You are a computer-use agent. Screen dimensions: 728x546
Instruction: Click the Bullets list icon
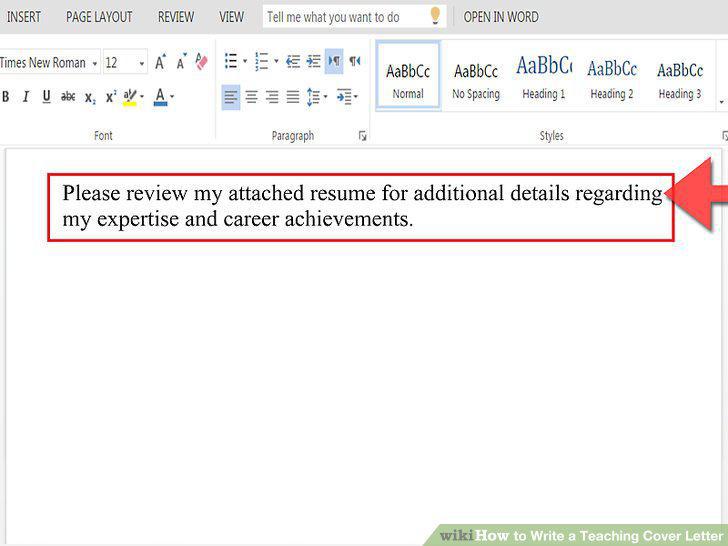click(231, 61)
